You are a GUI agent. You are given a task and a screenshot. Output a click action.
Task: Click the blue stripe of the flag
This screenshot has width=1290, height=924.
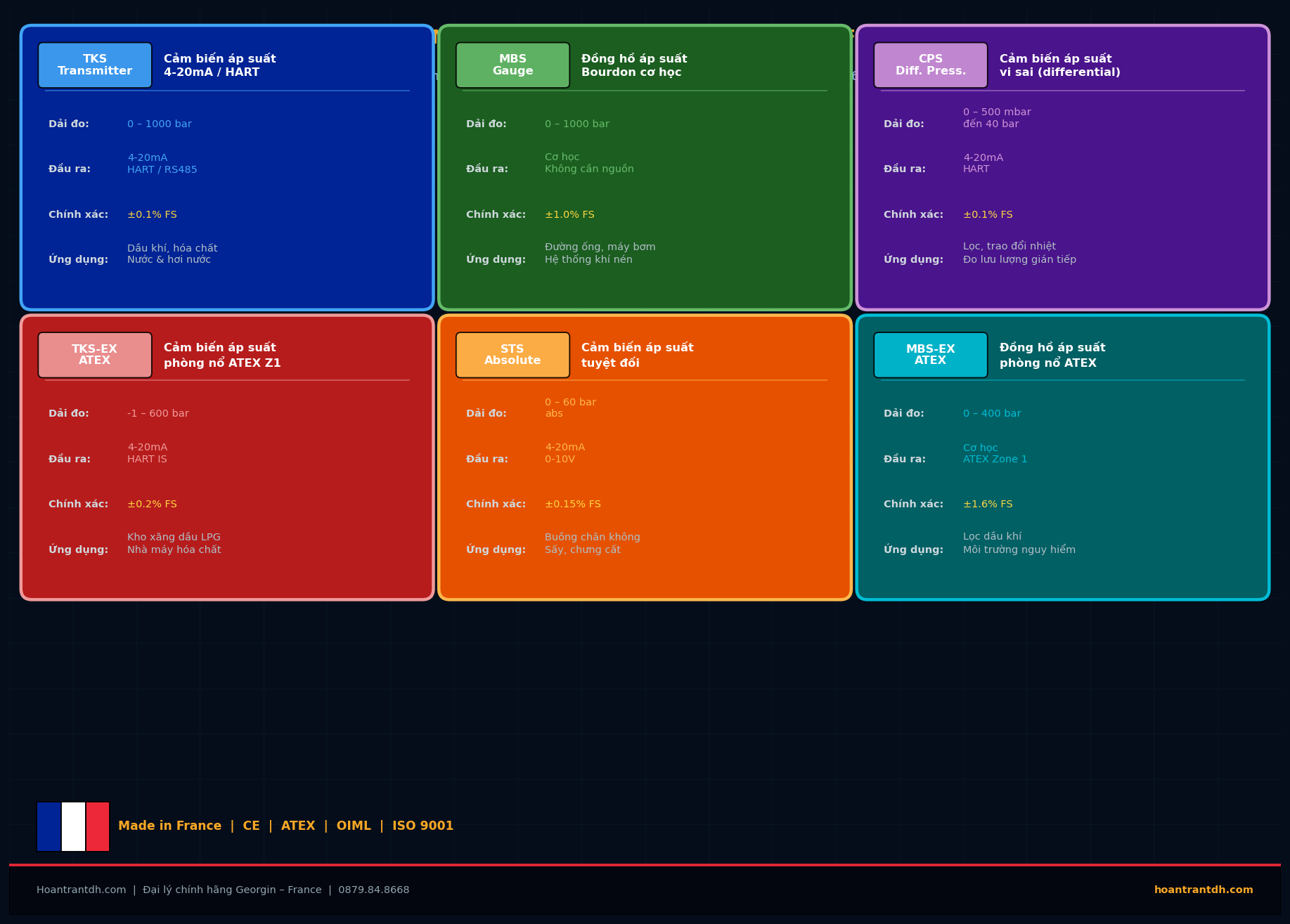pyautogui.click(x=49, y=826)
